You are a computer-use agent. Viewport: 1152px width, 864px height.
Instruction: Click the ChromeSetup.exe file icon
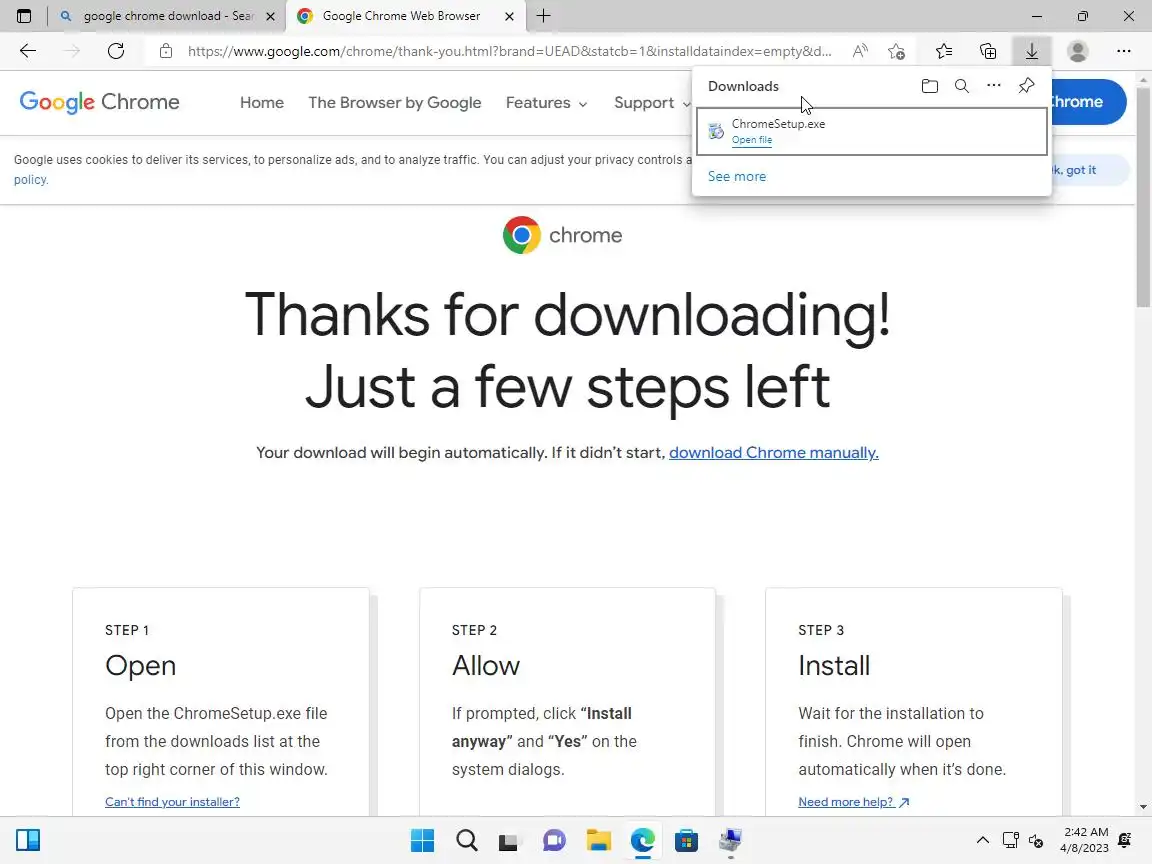tap(716, 132)
